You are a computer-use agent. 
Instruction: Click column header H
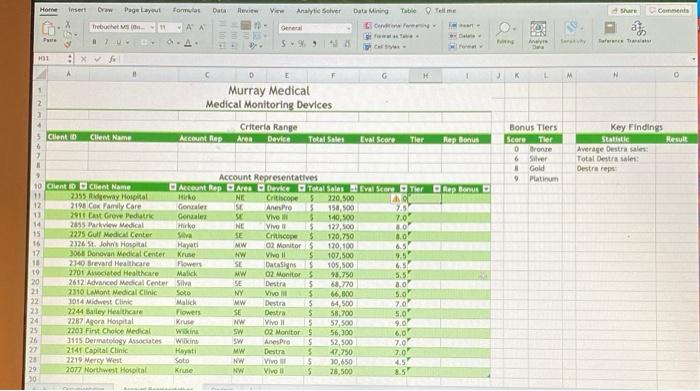[425, 76]
